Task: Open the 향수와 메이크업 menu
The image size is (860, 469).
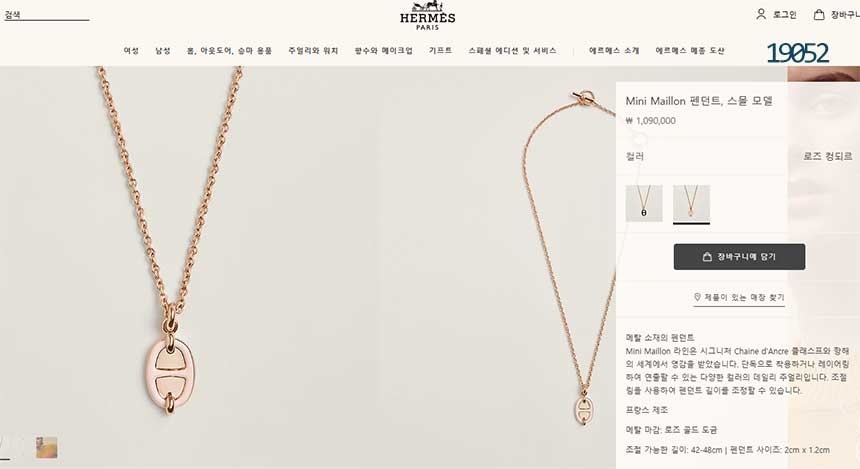Action: pos(383,50)
